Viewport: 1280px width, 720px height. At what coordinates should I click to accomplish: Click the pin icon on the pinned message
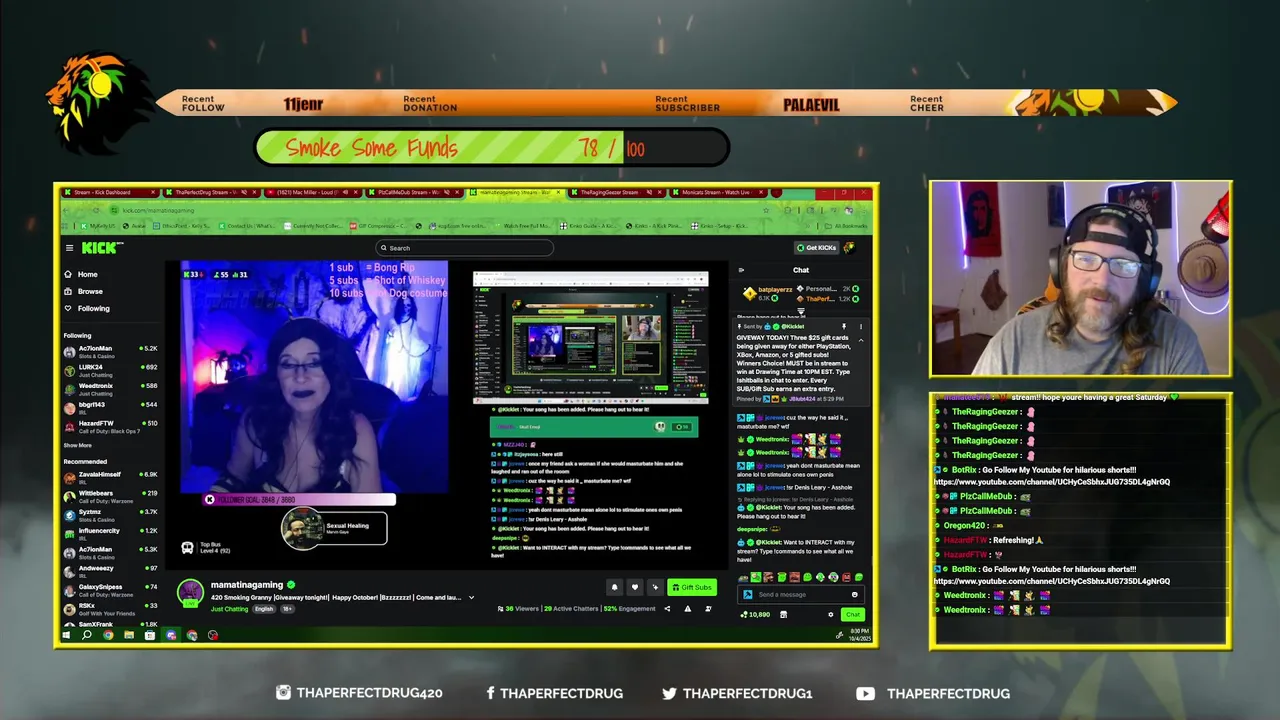(844, 326)
